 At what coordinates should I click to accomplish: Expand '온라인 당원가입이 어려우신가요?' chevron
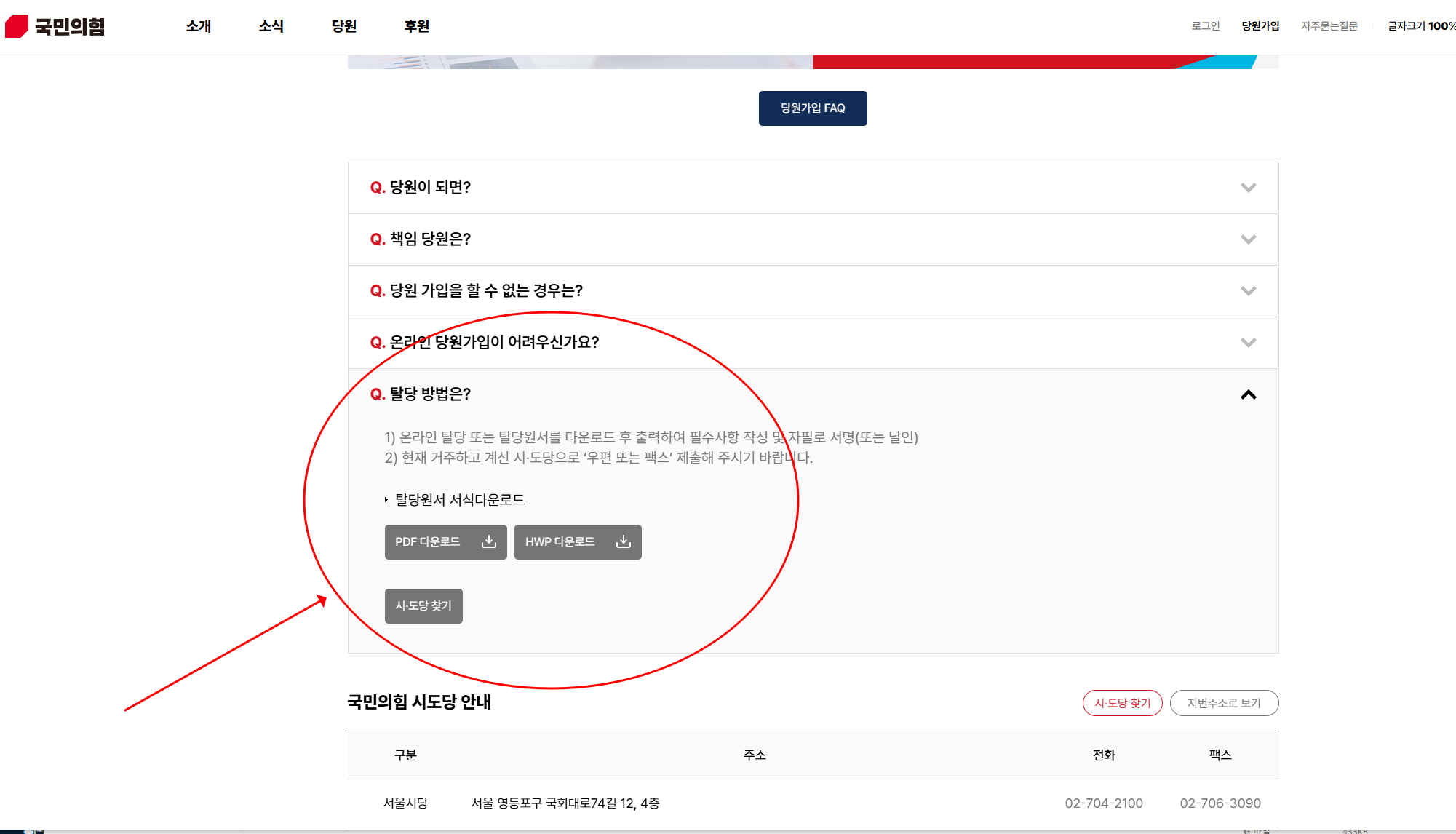(x=1248, y=343)
